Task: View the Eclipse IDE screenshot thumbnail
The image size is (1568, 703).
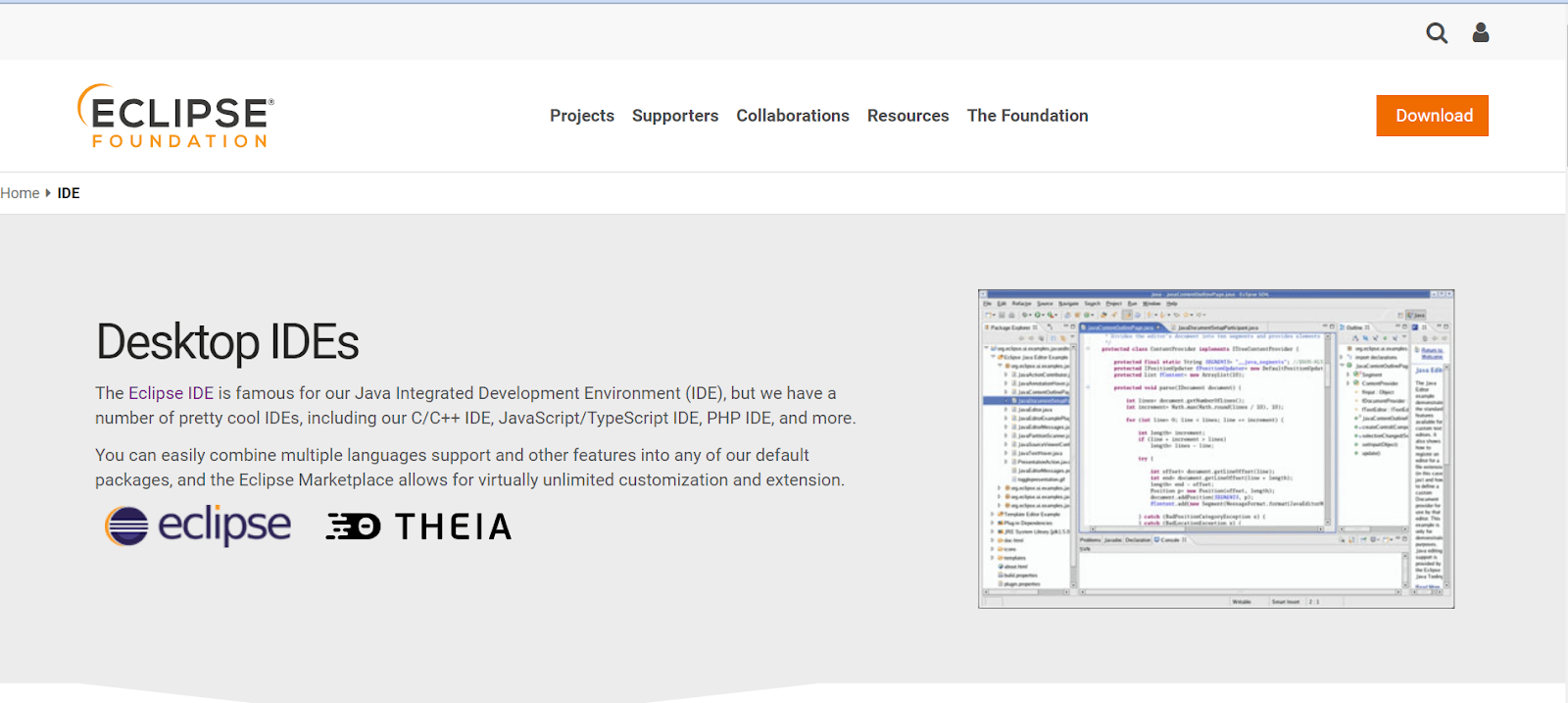Action: point(1216,449)
